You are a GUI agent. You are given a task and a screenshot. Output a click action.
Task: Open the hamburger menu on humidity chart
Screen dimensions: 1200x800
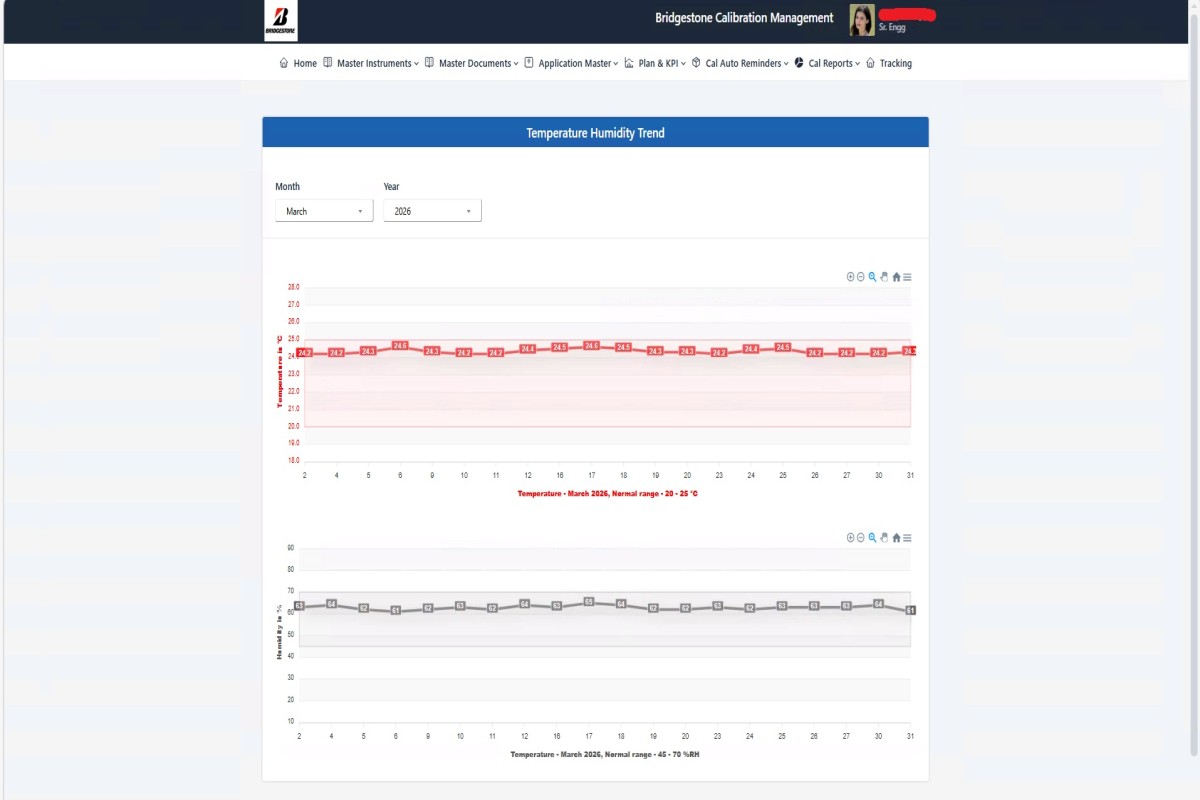pyautogui.click(x=907, y=538)
